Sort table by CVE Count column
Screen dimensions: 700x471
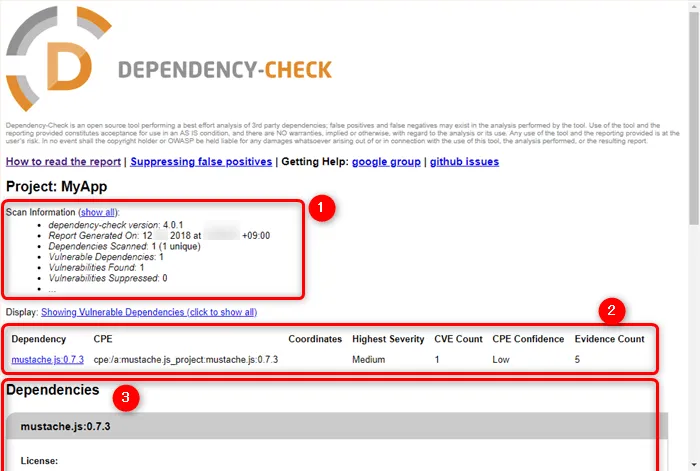pos(458,339)
